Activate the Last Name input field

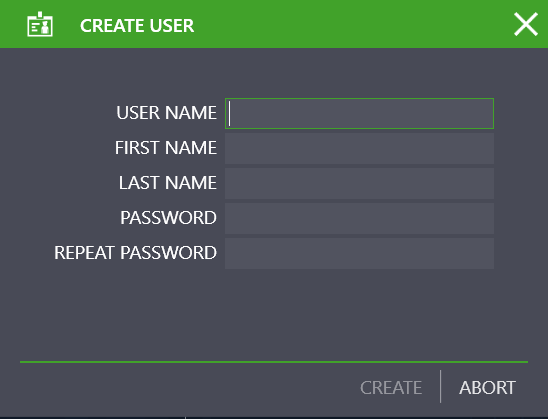point(359,183)
